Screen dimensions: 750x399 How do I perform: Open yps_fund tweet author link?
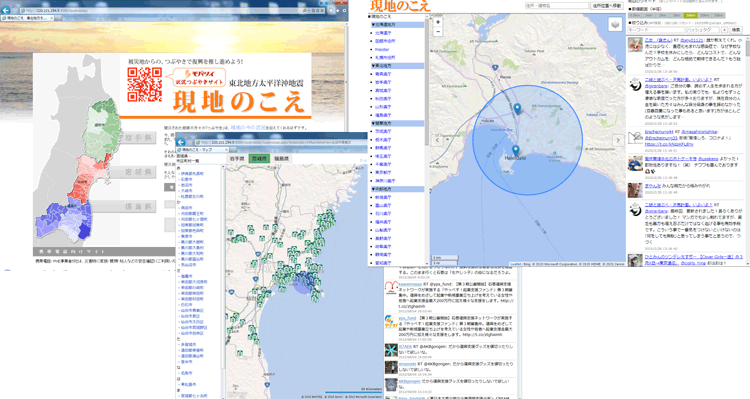[x=407, y=318]
